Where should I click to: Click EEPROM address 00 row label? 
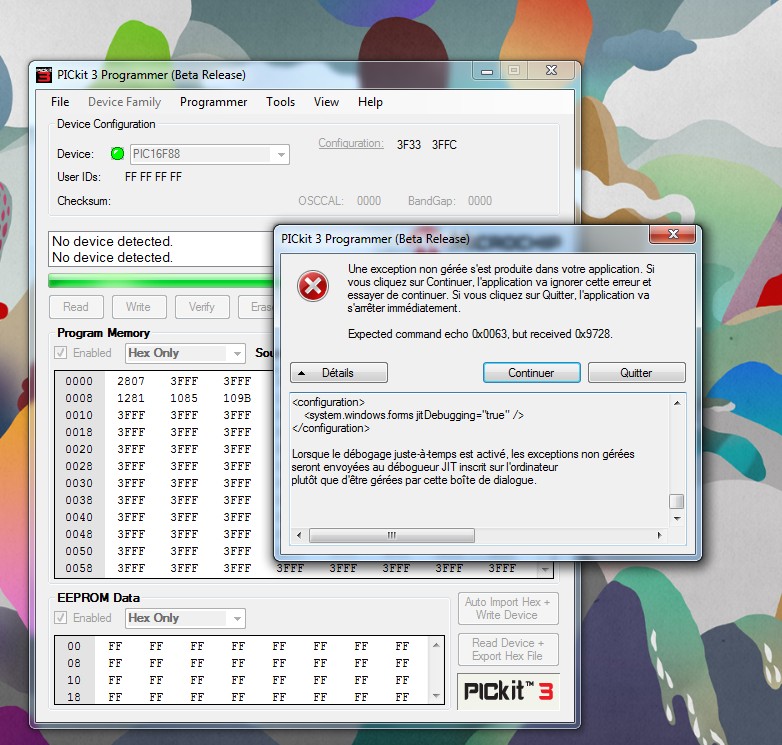[74, 646]
